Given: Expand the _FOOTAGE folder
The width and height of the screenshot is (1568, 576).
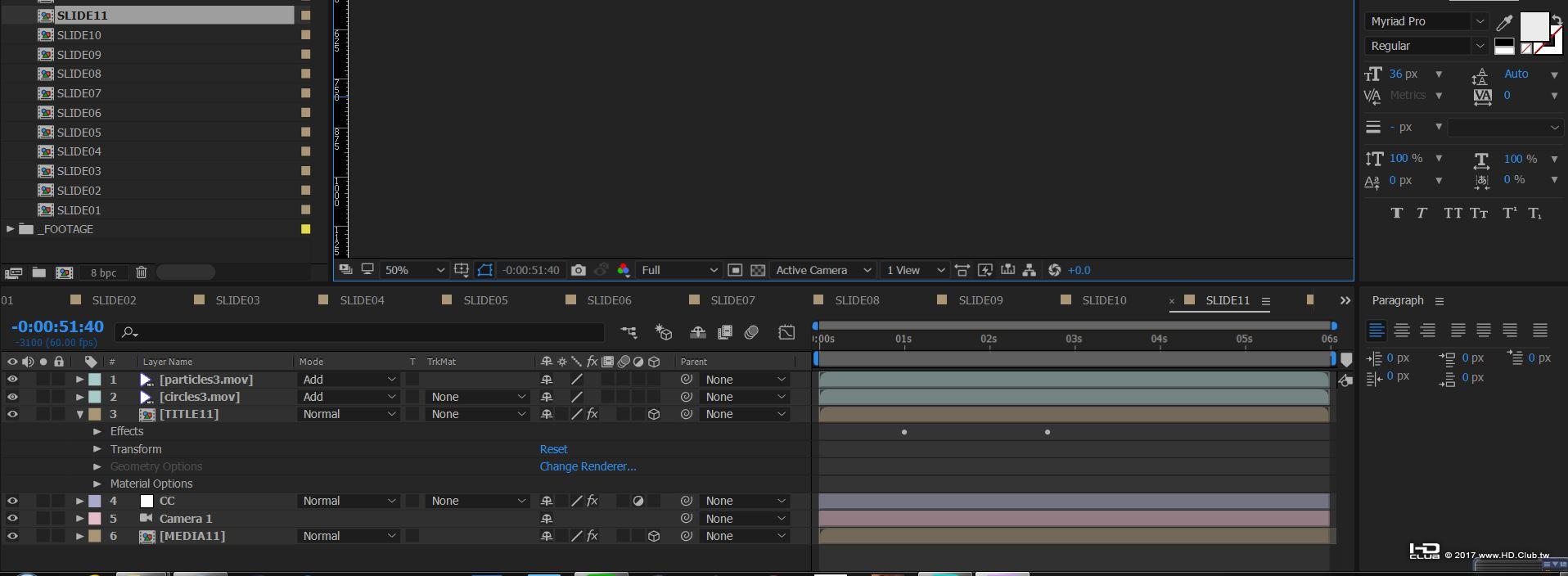Looking at the screenshot, I should pos(10,229).
